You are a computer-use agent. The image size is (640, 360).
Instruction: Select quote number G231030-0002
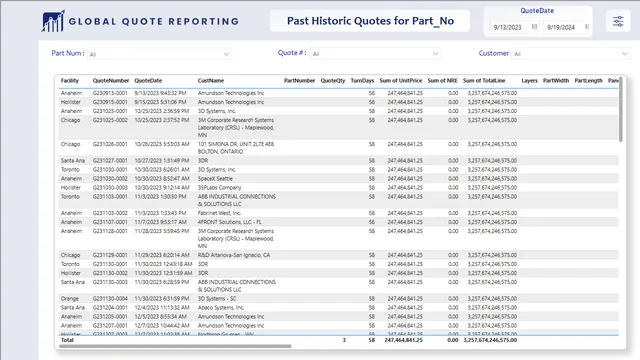coord(110,178)
